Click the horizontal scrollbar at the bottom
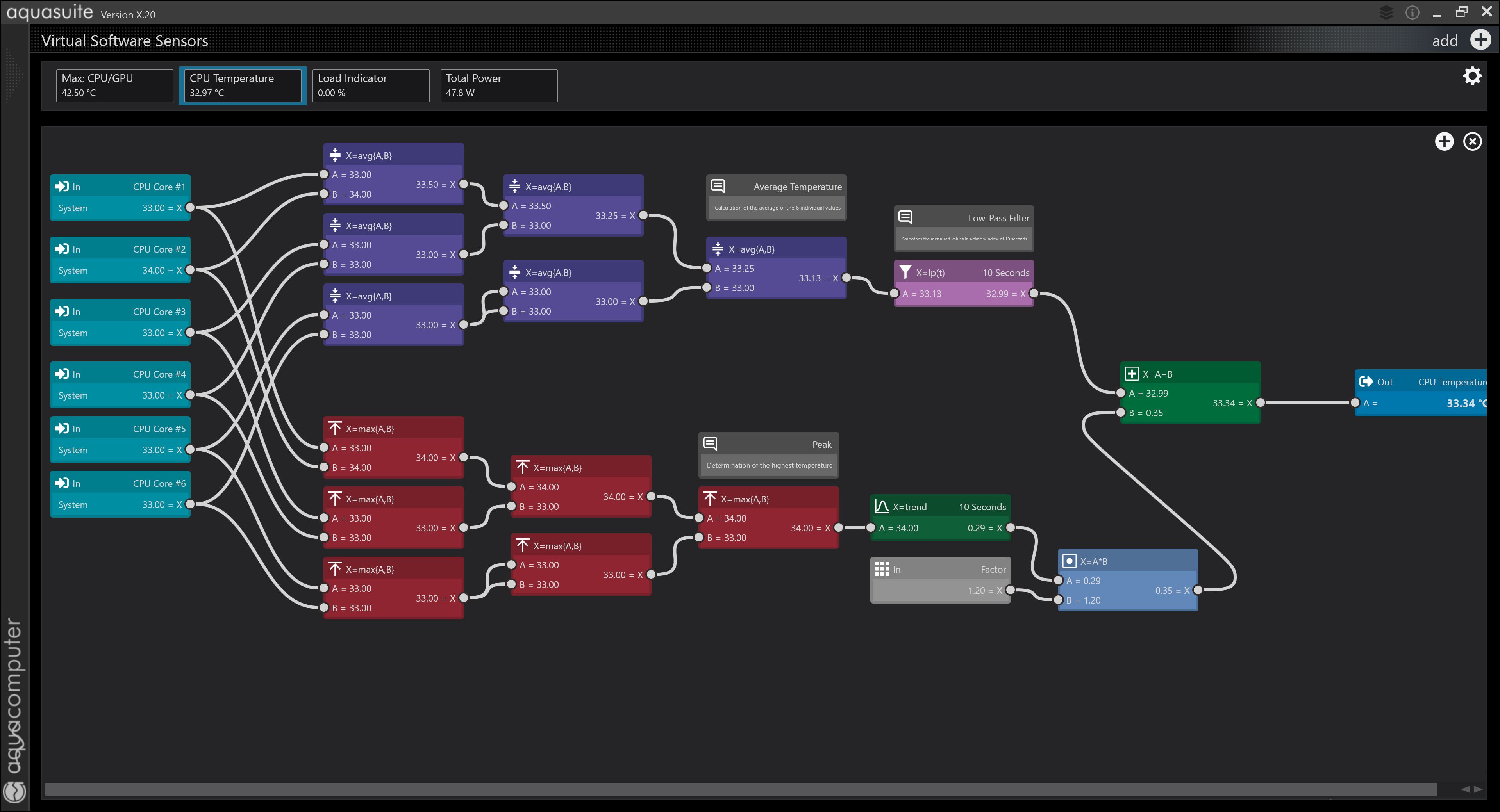The image size is (1500, 812). tap(741, 789)
